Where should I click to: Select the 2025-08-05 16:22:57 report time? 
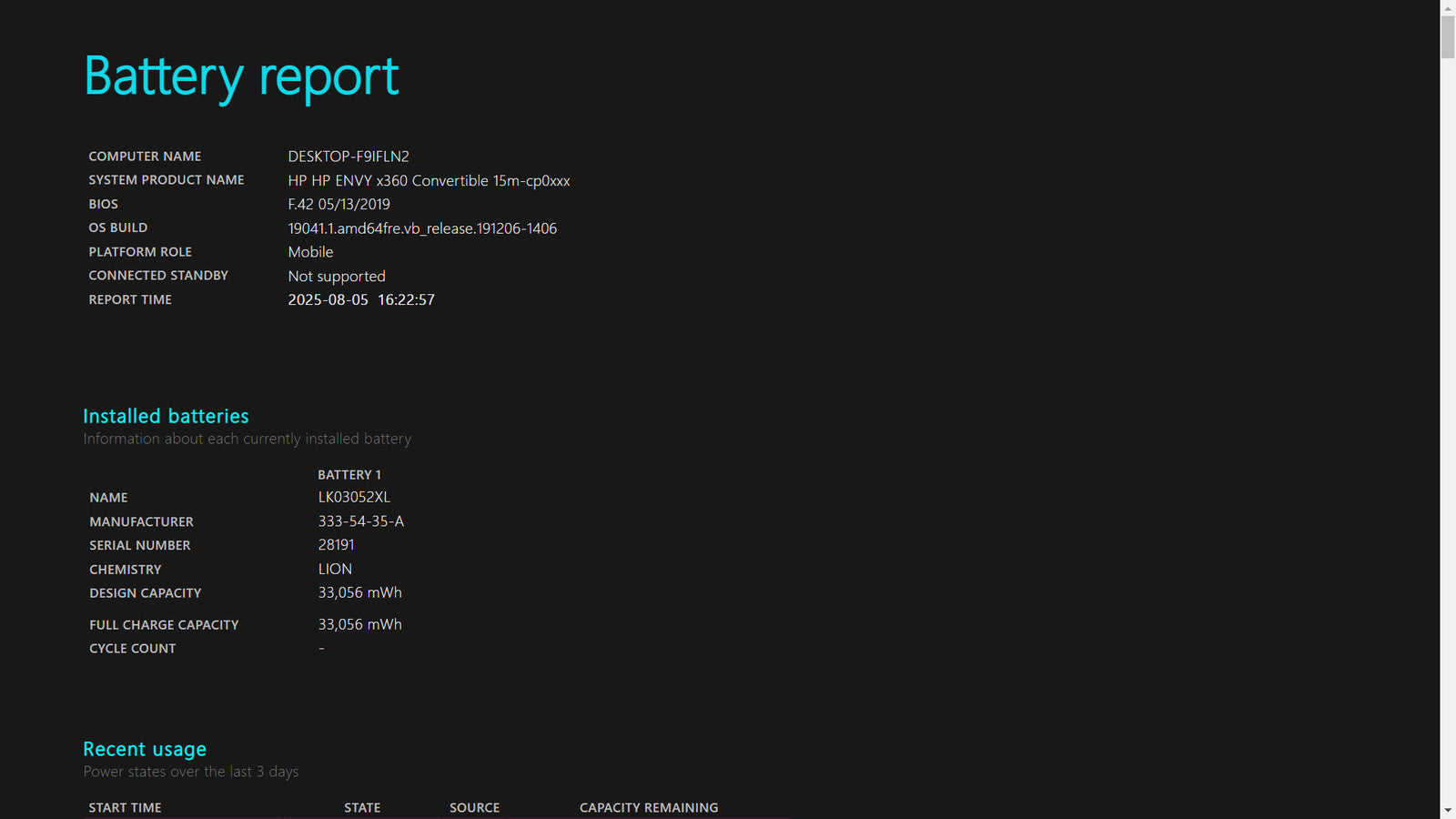coord(361,299)
